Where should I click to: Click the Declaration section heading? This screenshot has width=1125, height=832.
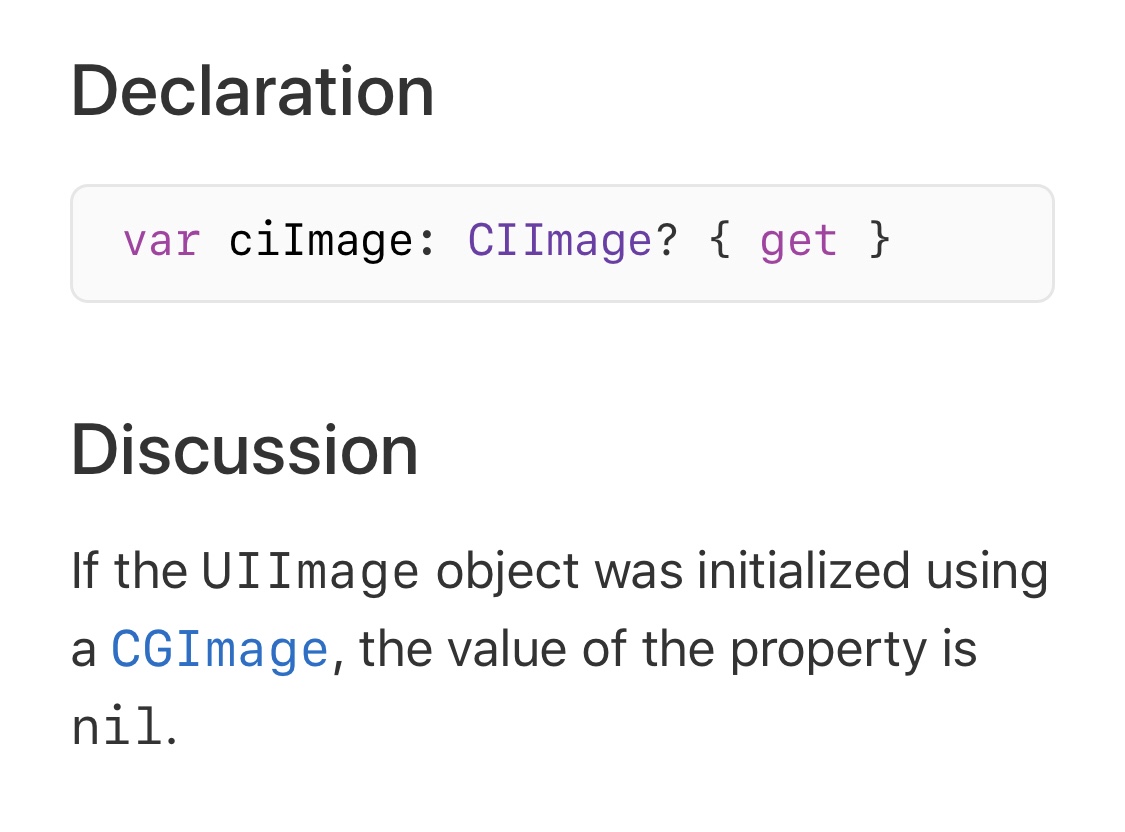tap(253, 91)
